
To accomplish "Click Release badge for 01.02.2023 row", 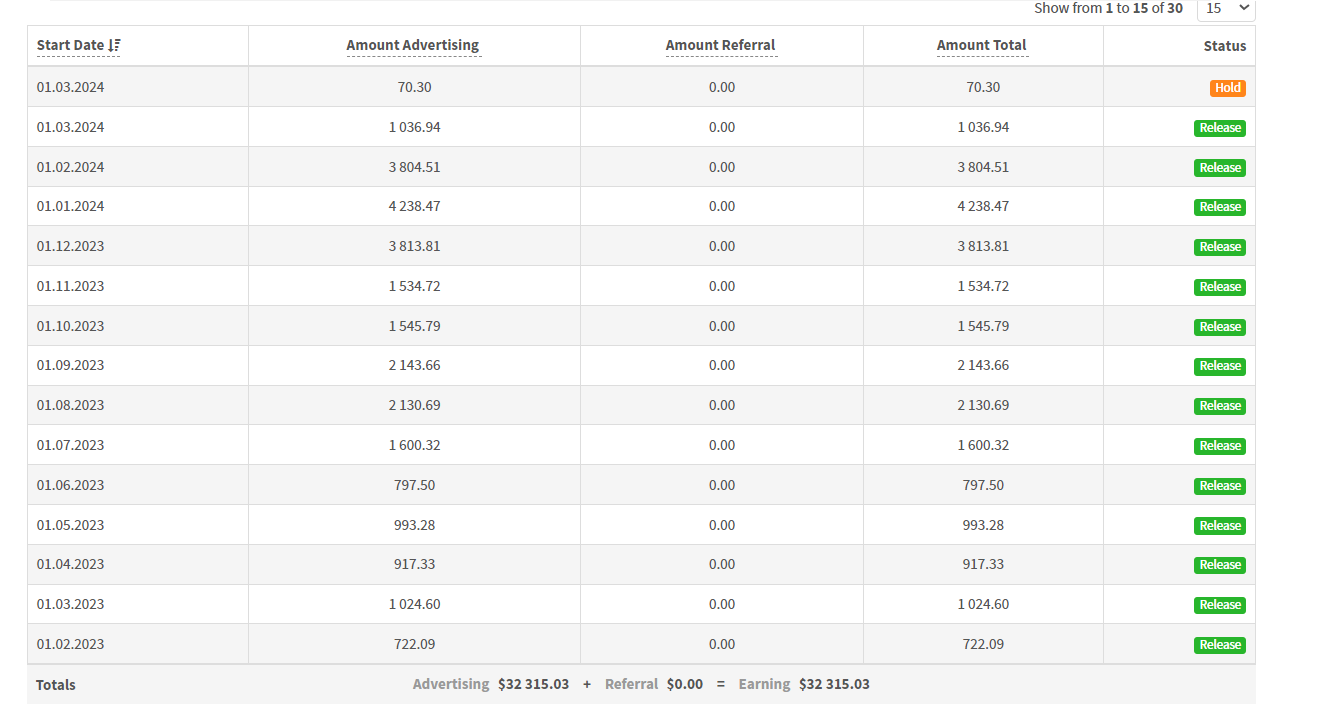I will coord(1219,645).
